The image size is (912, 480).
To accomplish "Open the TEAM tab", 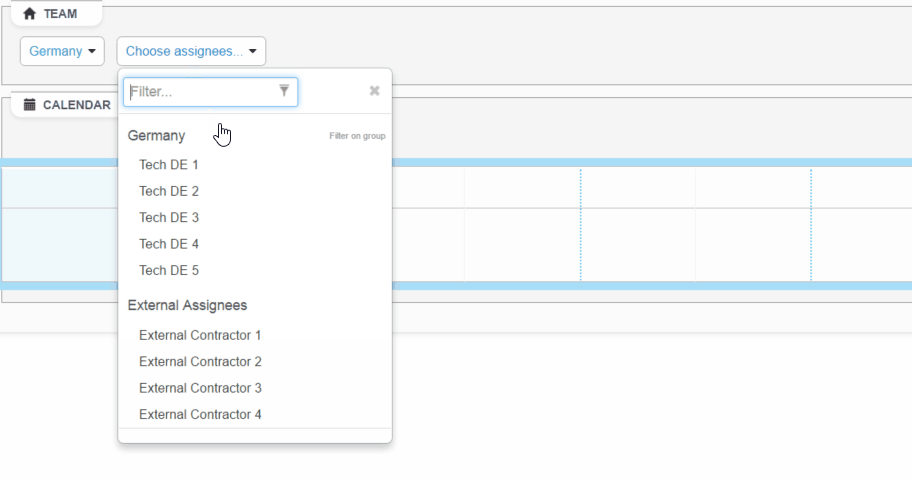I will [58, 14].
